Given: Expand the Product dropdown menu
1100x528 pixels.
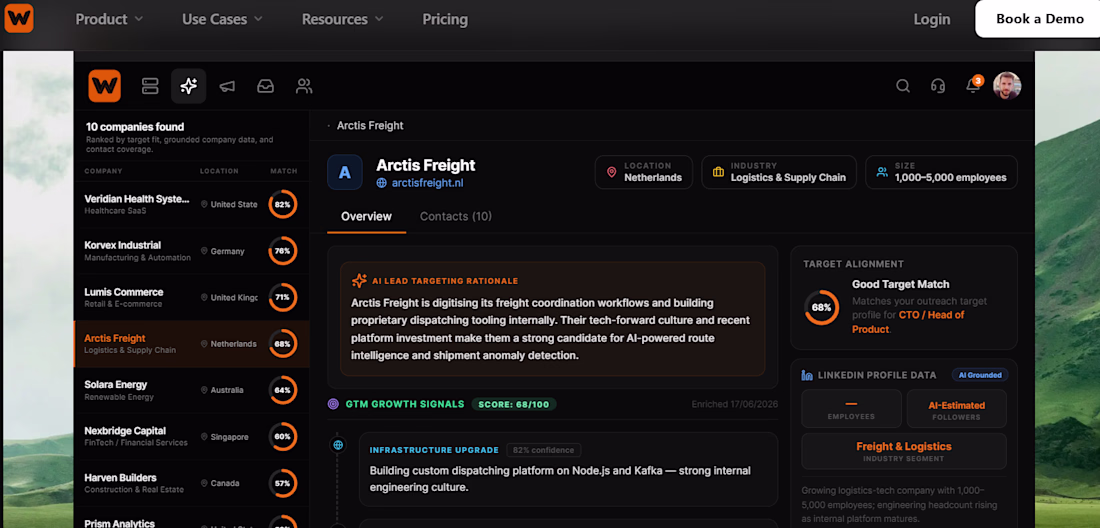Looking at the screenshot, I should [x=109, y=19].
